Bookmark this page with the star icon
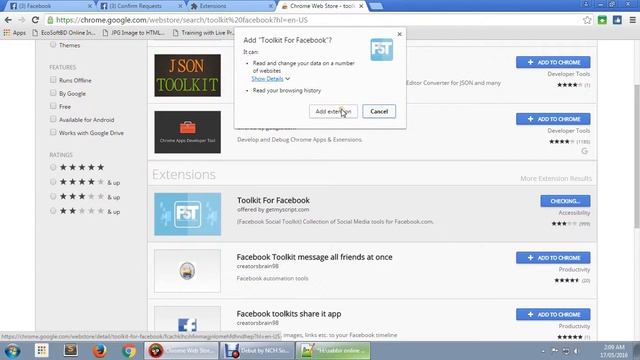The width and height of the screenshot is (640, 360). [587, 20]
